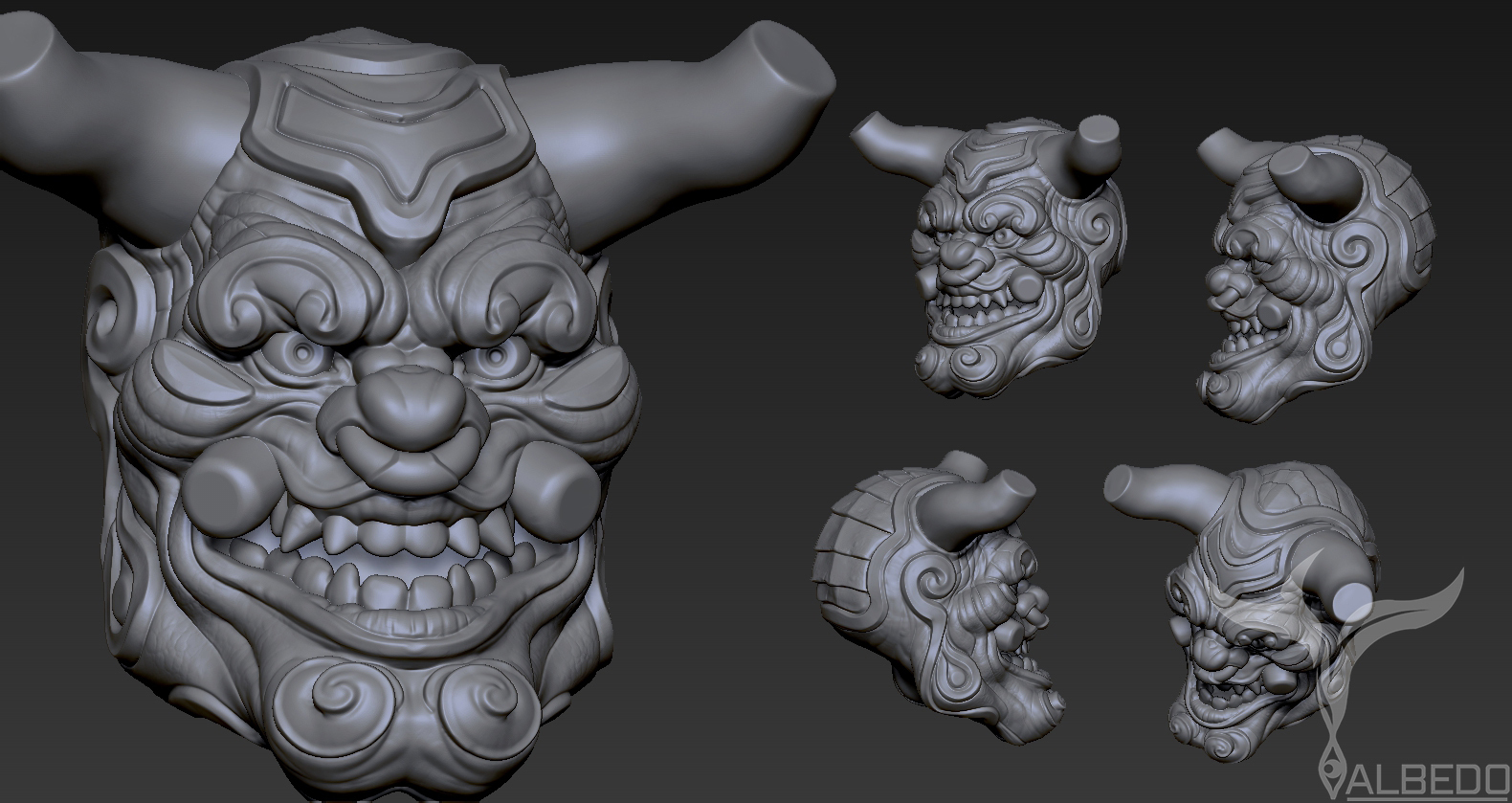
Task: Select the low-angle mask view behind the logo
Action: tap(1244, 613)
